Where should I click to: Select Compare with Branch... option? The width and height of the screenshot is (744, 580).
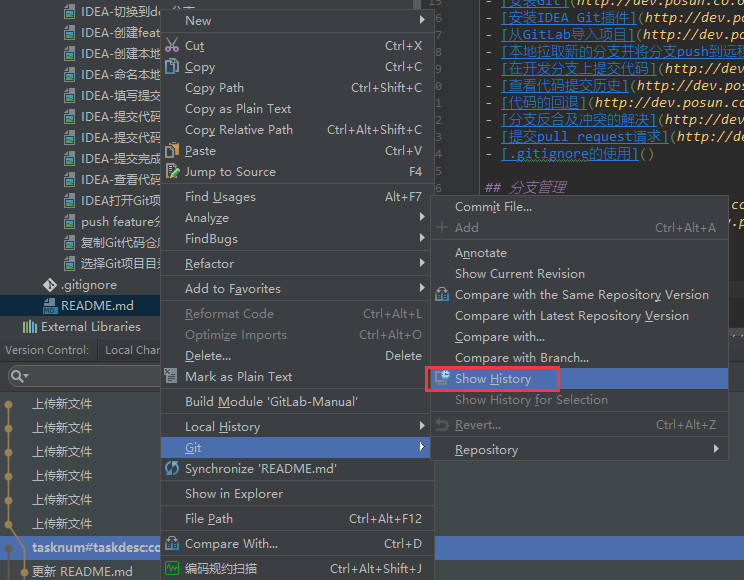coord(521,358)
